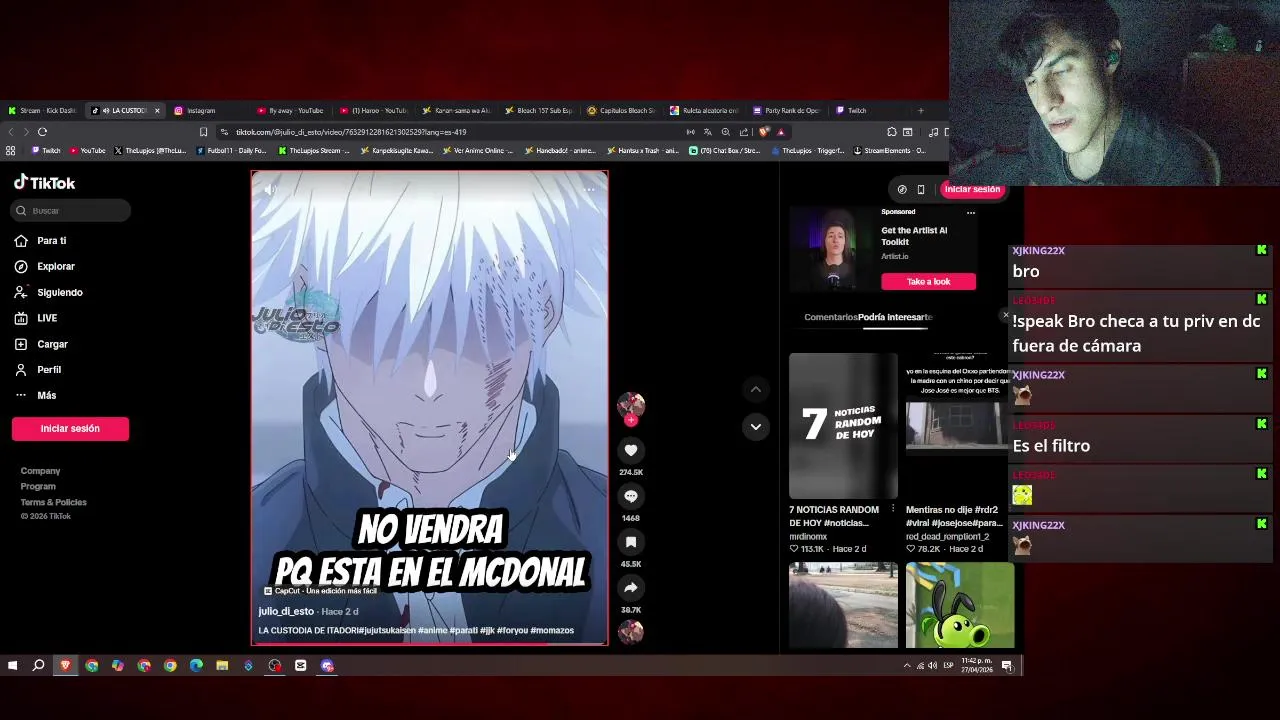
Task: Open the spinning sound disc below share
Action: (631, 631)
